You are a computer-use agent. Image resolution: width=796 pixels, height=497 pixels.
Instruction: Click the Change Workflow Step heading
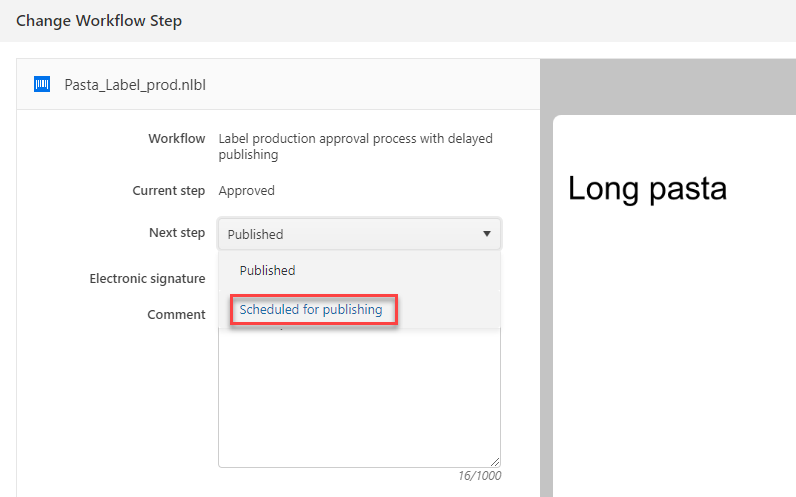pos(99,21)
